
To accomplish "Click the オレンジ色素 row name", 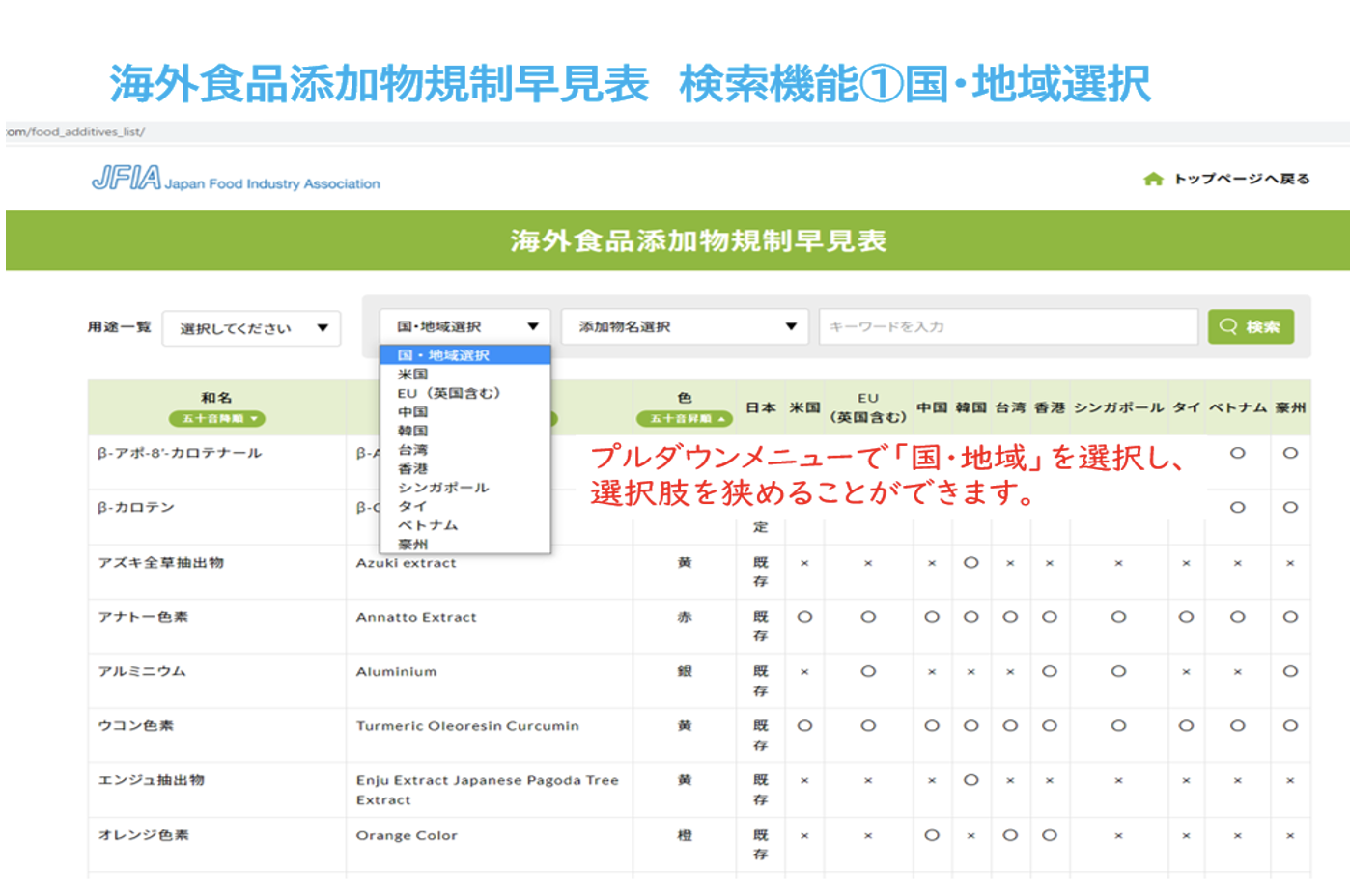I will tap(143, 835).
